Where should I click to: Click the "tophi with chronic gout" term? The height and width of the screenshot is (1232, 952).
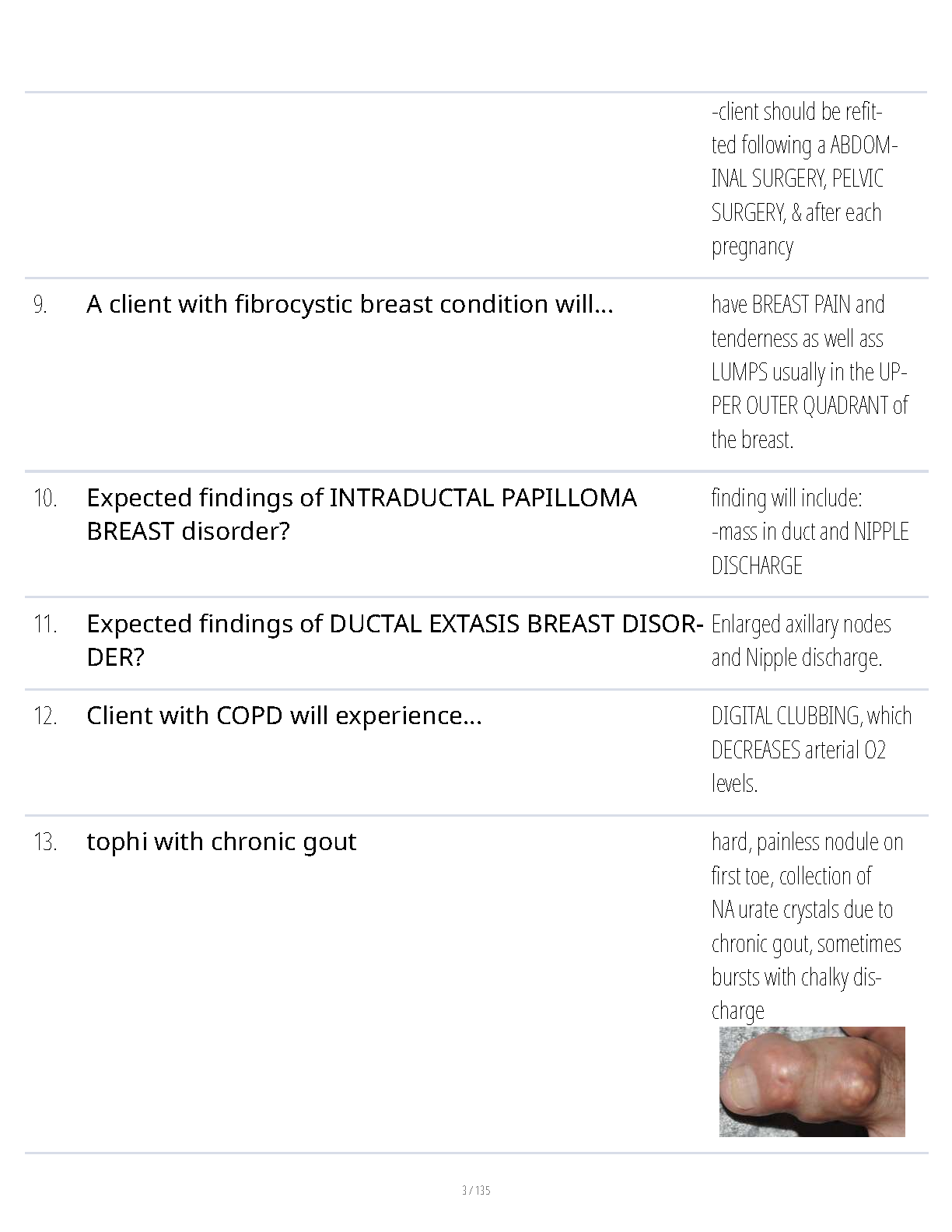pyautogui.click(x=221, y=842)
